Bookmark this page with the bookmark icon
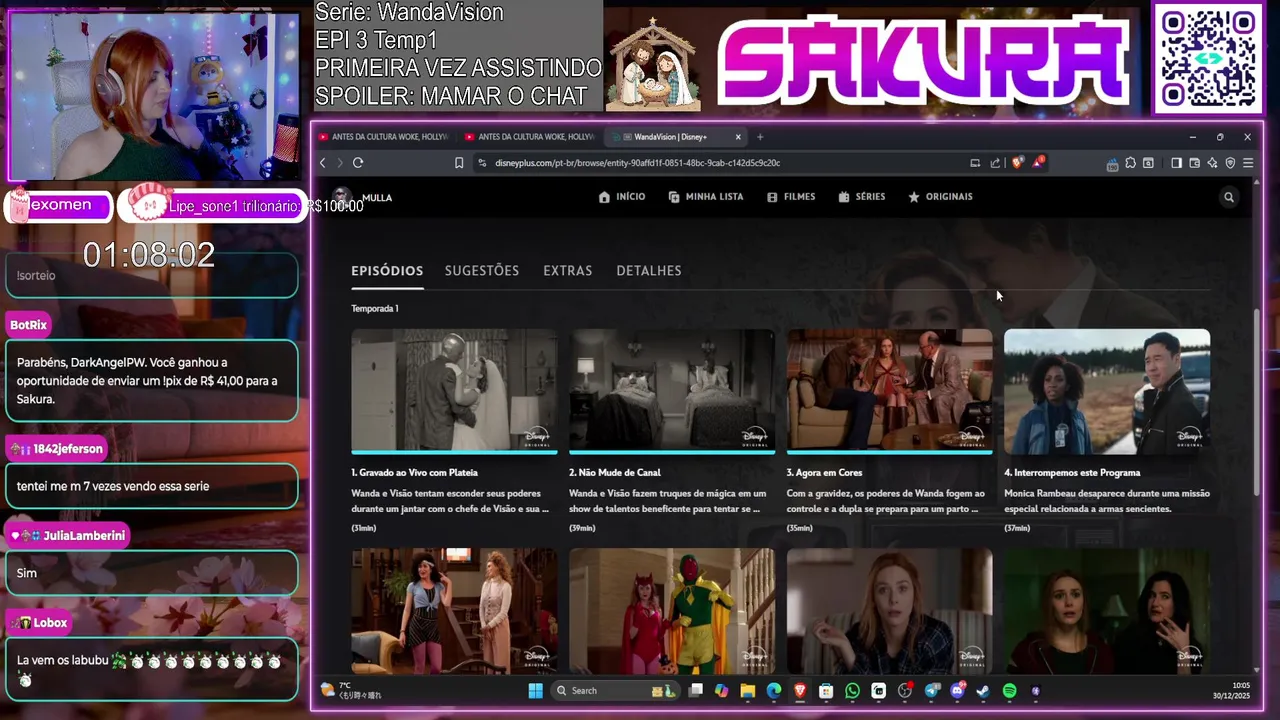The image size is (1280, 720). [x=459, y=163]
